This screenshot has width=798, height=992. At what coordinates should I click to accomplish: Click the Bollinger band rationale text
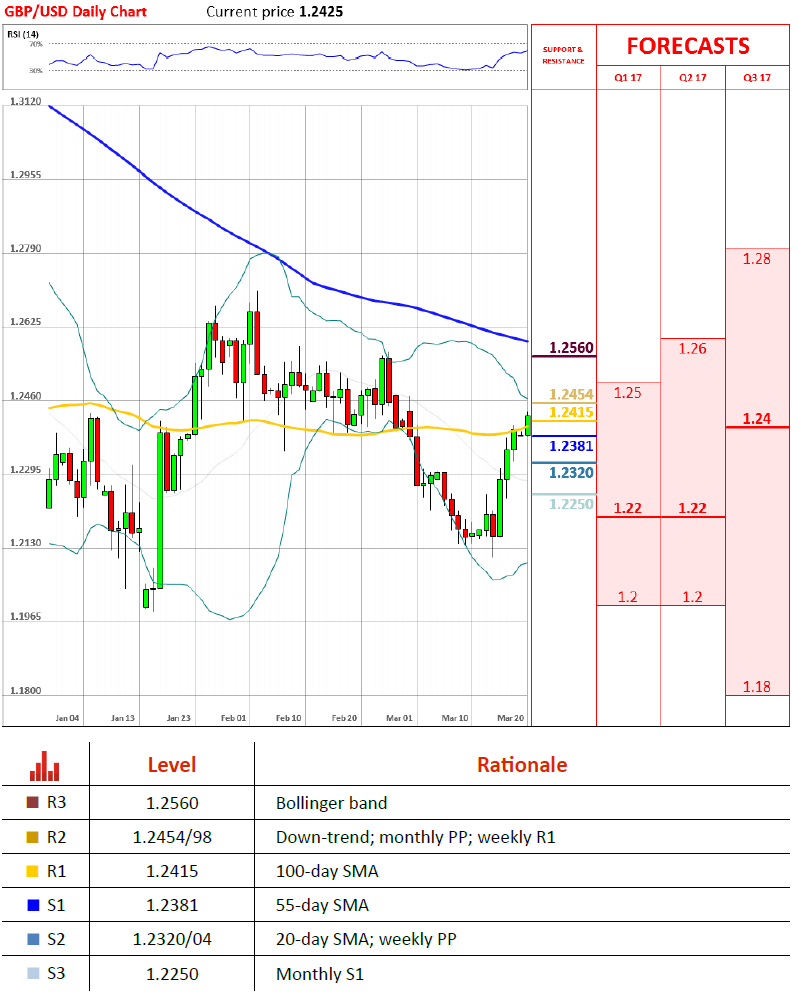click(x=331, y=803)
